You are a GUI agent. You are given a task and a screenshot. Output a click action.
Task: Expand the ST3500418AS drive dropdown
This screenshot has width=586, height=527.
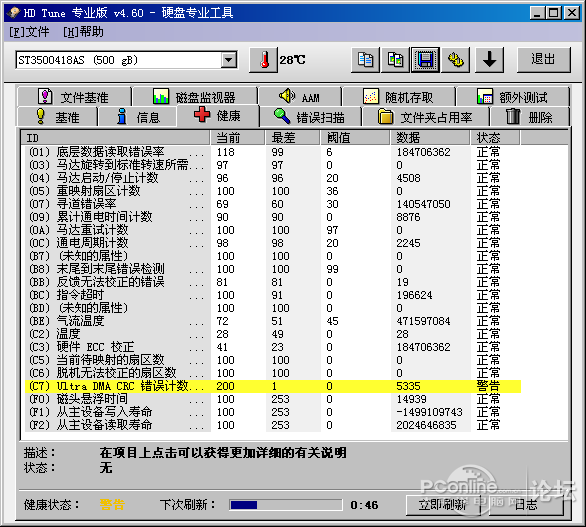[228, 60]
